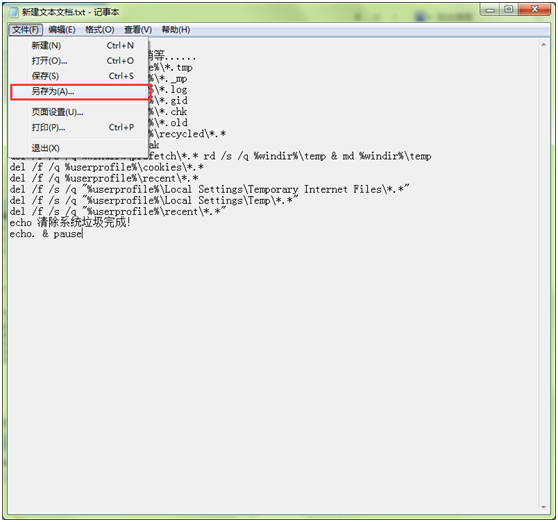Click at end of 'echo. & pause' line
This screenshot has height=522, width=558.
coord(83,234)
